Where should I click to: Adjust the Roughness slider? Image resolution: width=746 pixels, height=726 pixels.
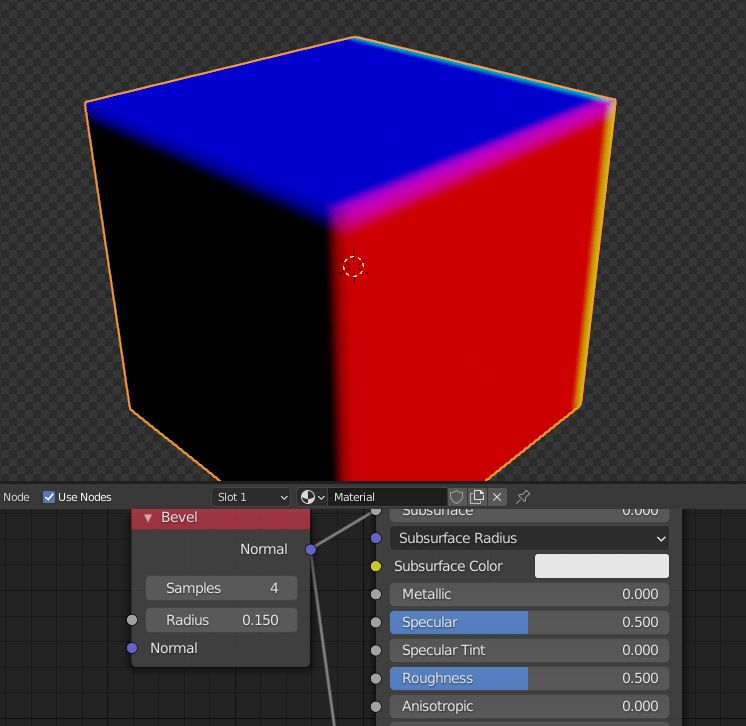pos(530,678)
